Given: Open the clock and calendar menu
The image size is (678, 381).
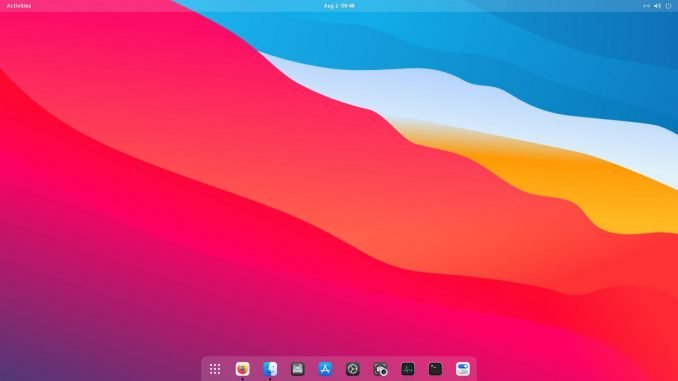Looking at the screenshot, I should click(339, 6).
